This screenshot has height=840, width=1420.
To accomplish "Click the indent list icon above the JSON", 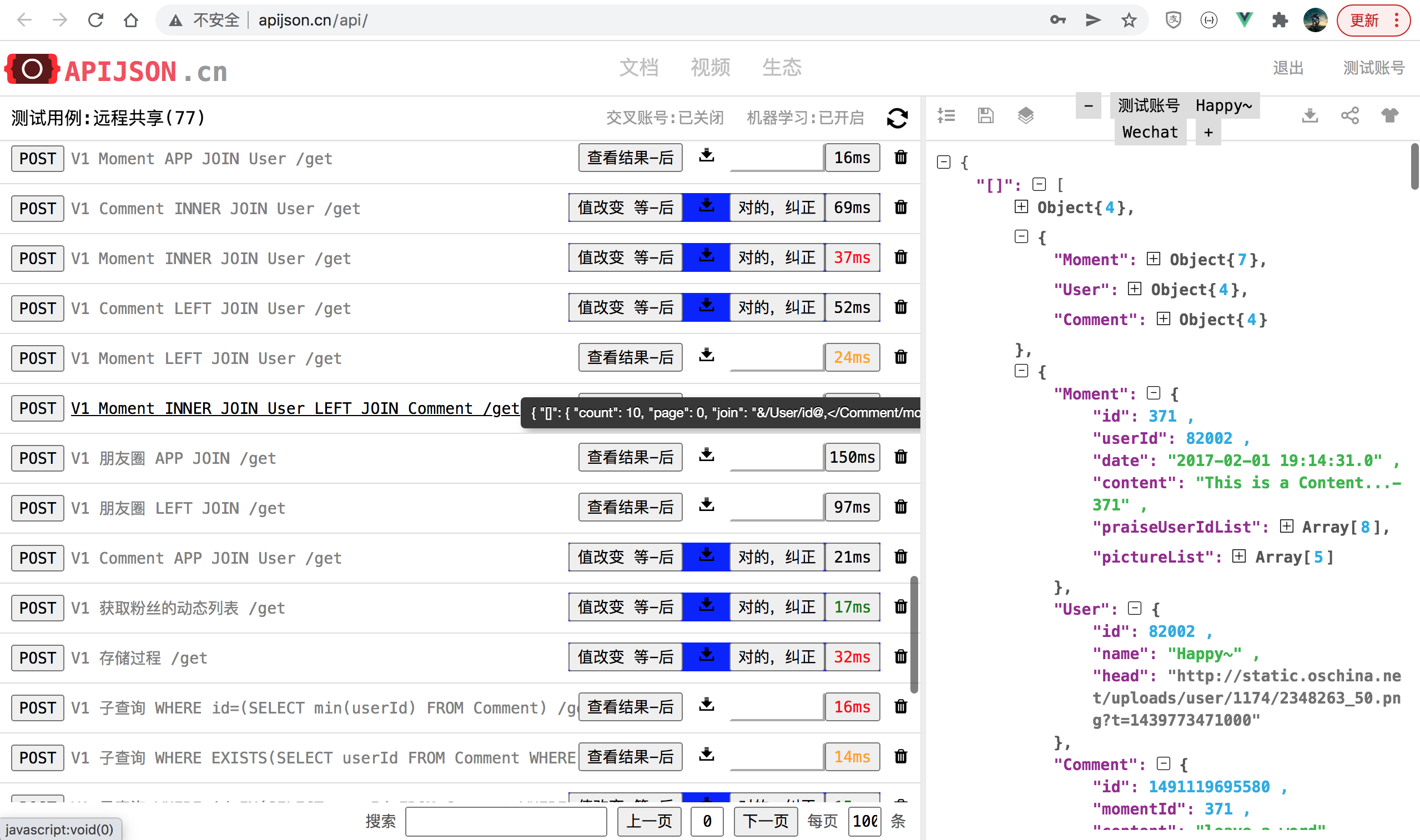I will tap(945, 115).
